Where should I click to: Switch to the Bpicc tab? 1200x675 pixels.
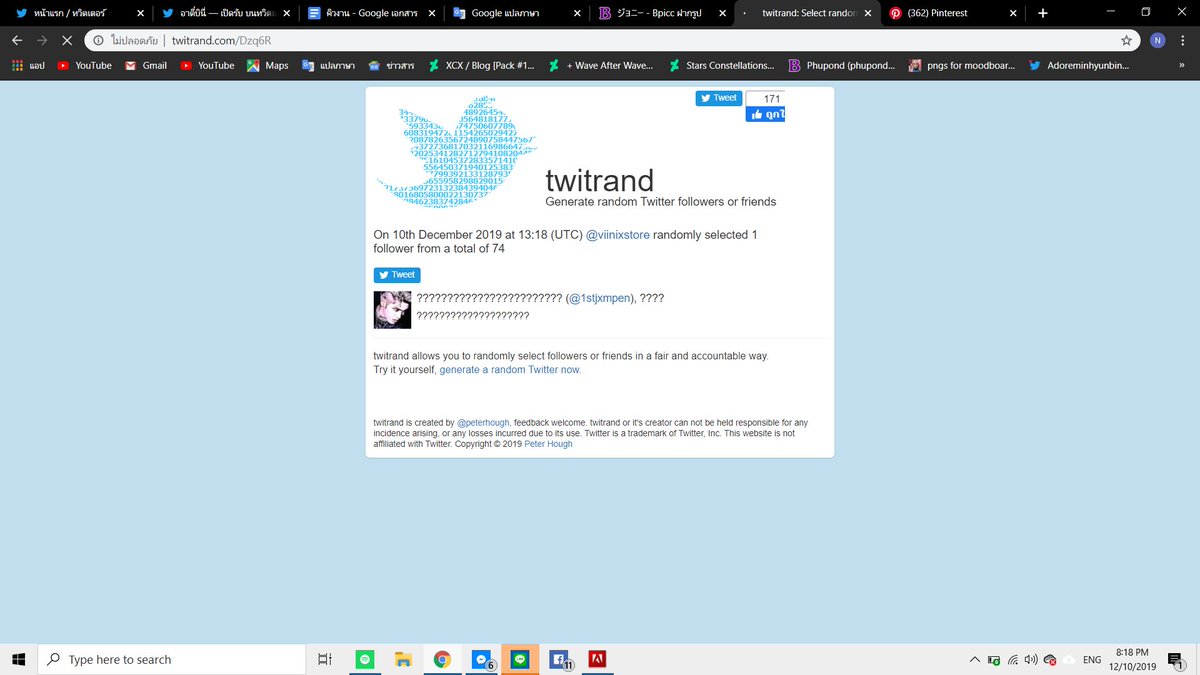pyautogui.click(x=662, y=13)
